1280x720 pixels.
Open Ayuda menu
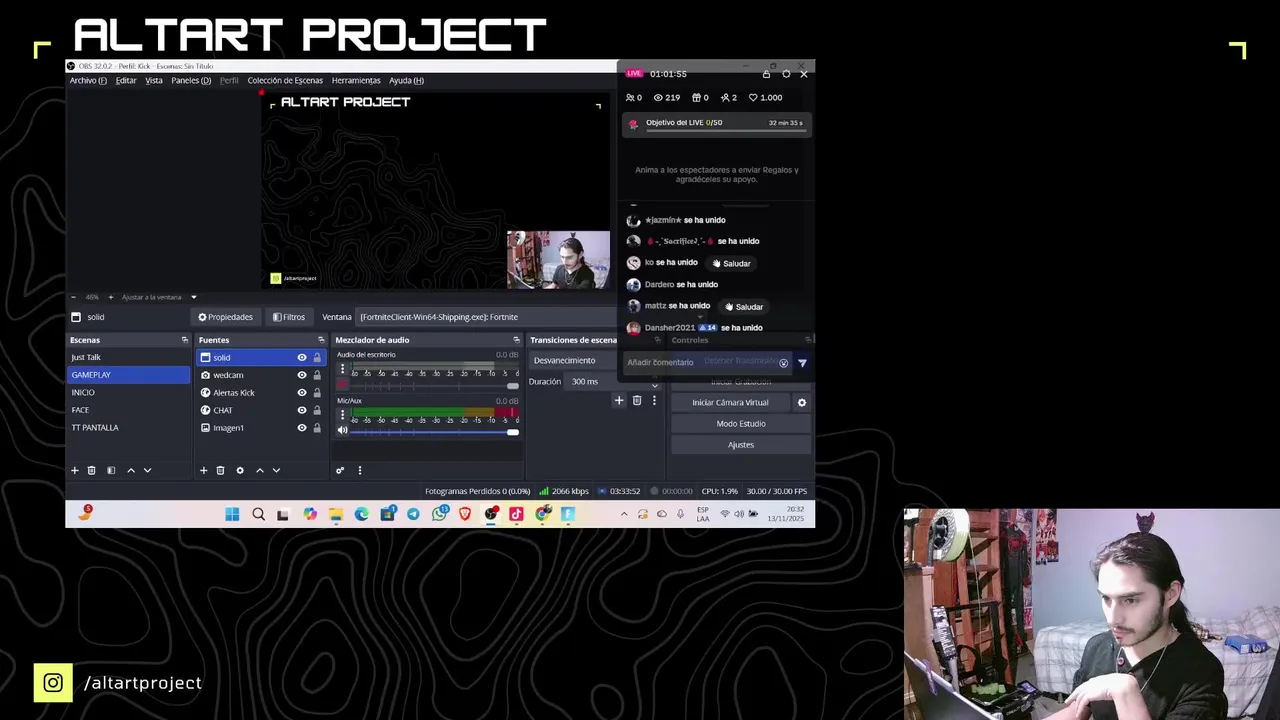click(x=406, y=80)
